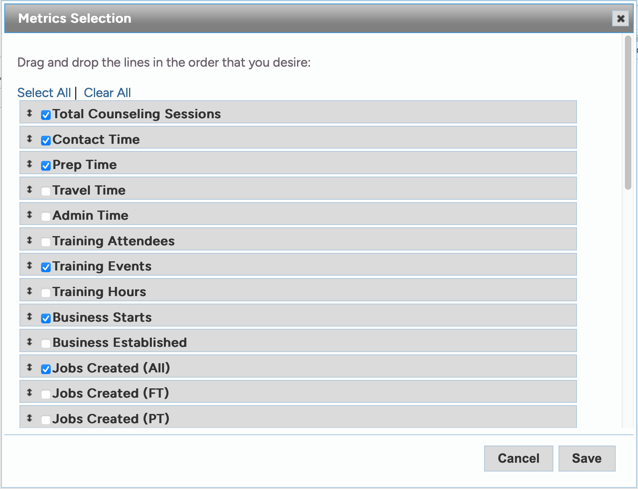Enable the Jobs Created (FT) checkbox
638x489 pixels.
pyautogui.click(x=46, y=394)
